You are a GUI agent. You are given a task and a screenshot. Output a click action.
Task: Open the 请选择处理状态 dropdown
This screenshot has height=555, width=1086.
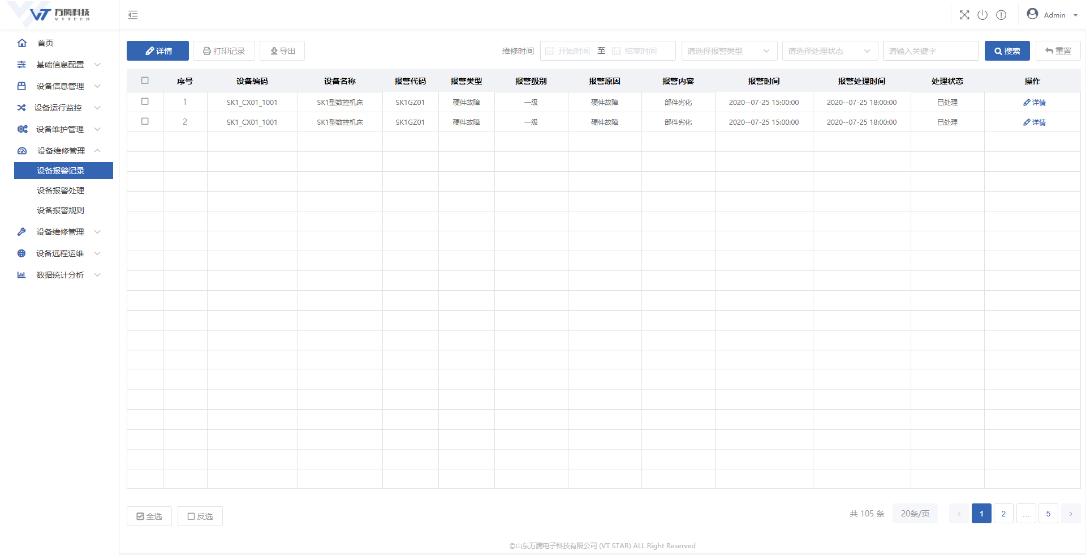(830, 51)
